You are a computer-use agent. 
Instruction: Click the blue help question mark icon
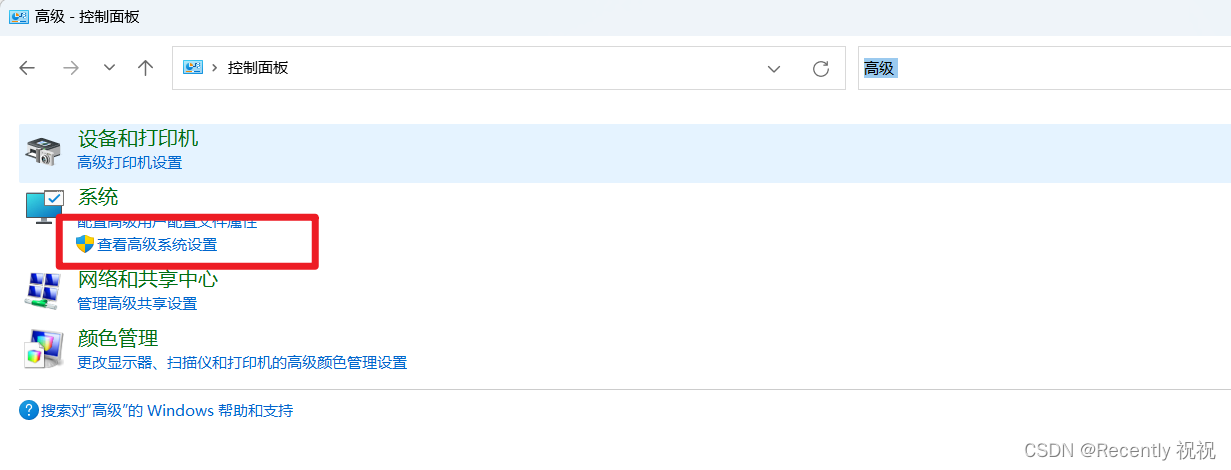[29, 410]
